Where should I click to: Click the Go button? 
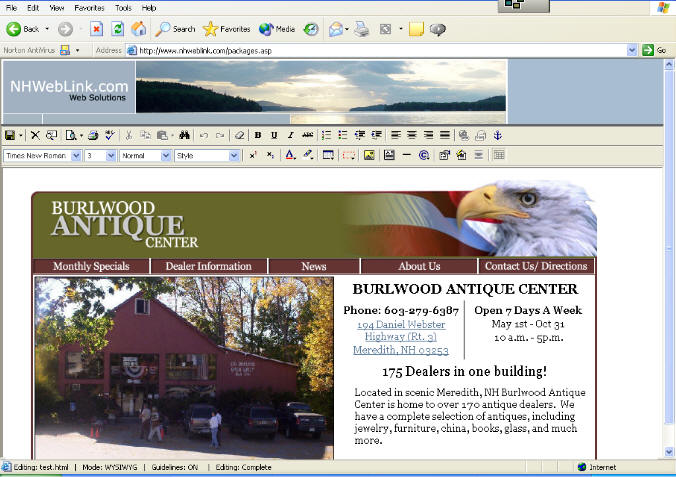pyautogui.click(x=654, y=50)
